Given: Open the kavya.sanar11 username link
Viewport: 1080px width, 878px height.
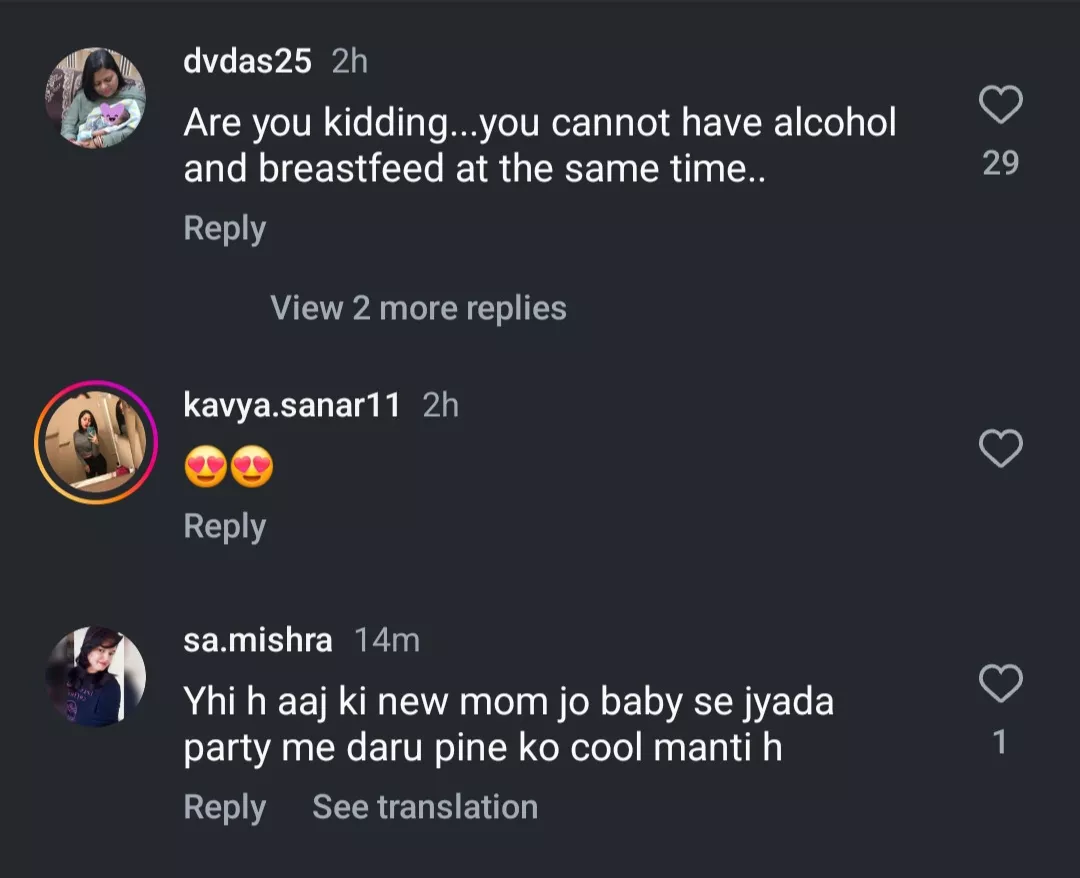Looking at the screenshot, I should [x=292, y=405].
